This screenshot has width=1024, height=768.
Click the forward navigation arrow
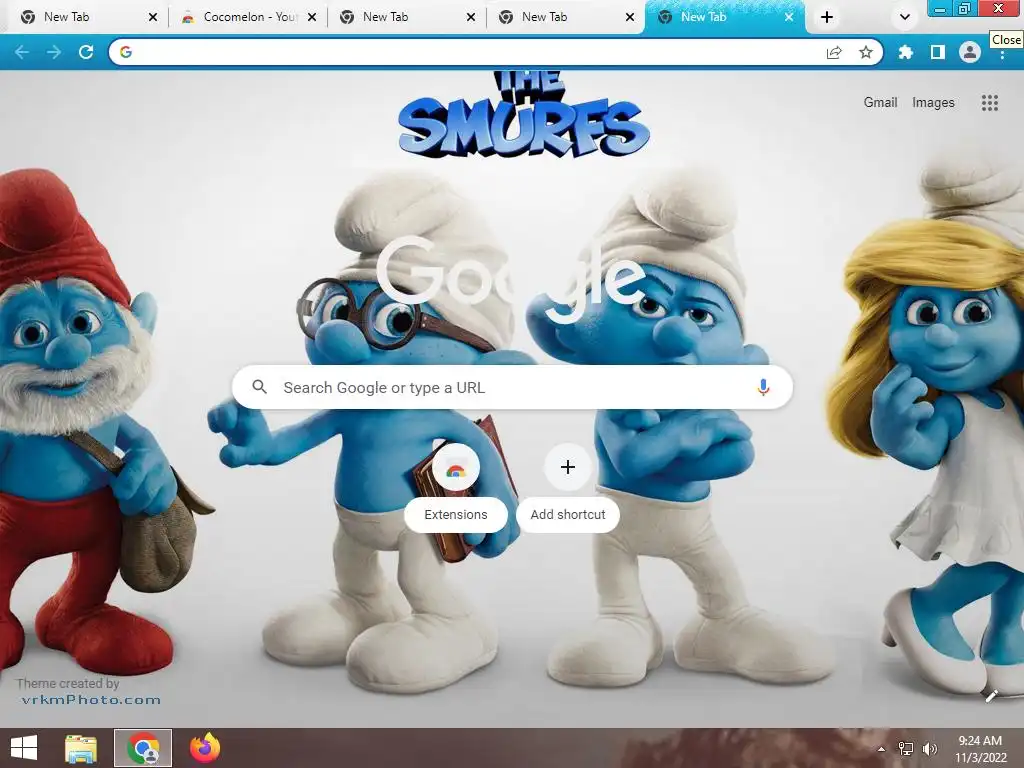click(x=54, y=52)
